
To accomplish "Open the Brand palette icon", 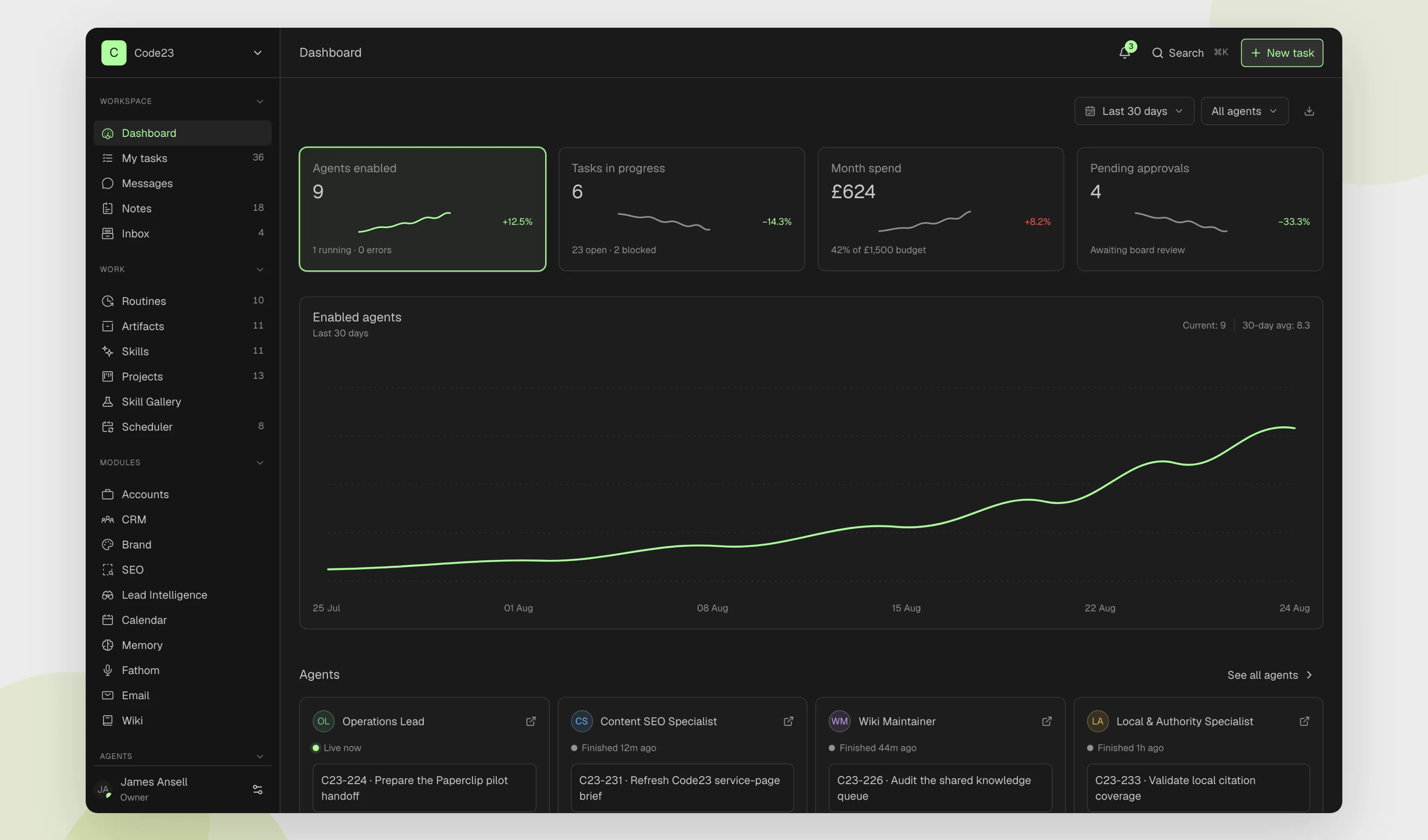I will (x=108, y=545).
